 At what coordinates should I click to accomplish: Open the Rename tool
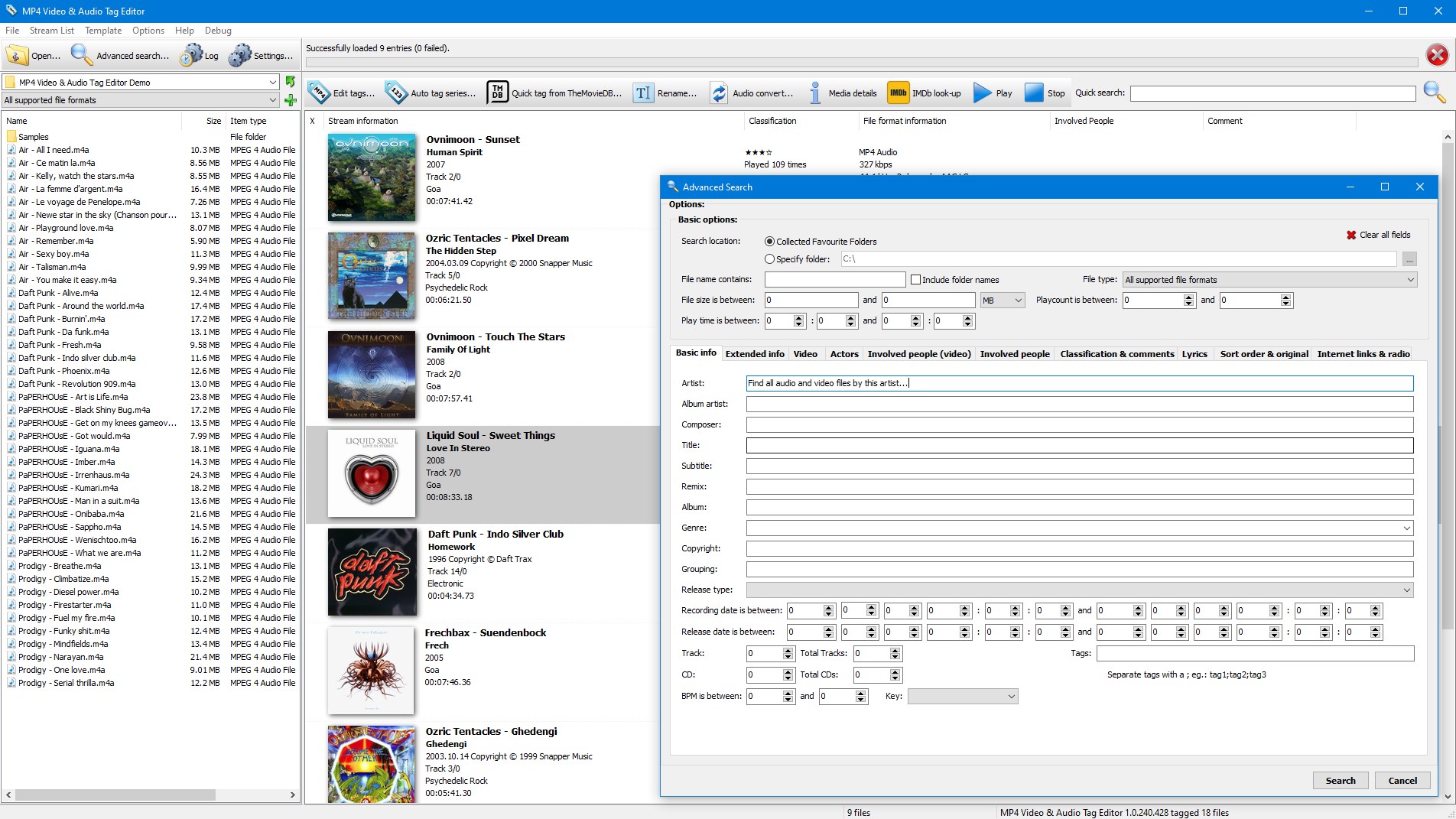(665, 93)
